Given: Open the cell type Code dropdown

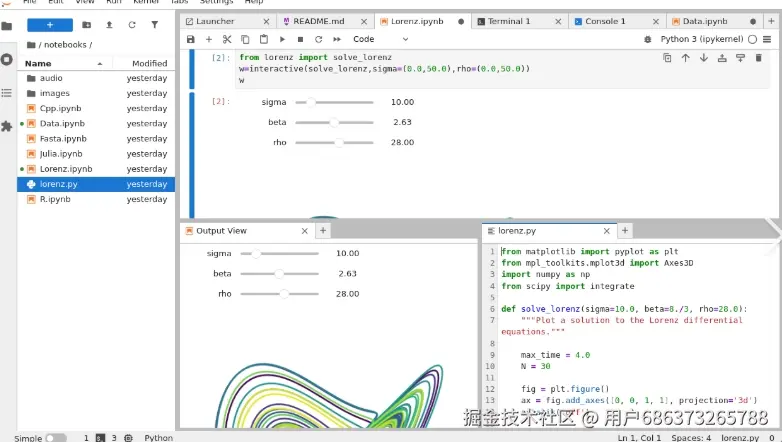Looking at the screenshot, I should tap(381, 39).
